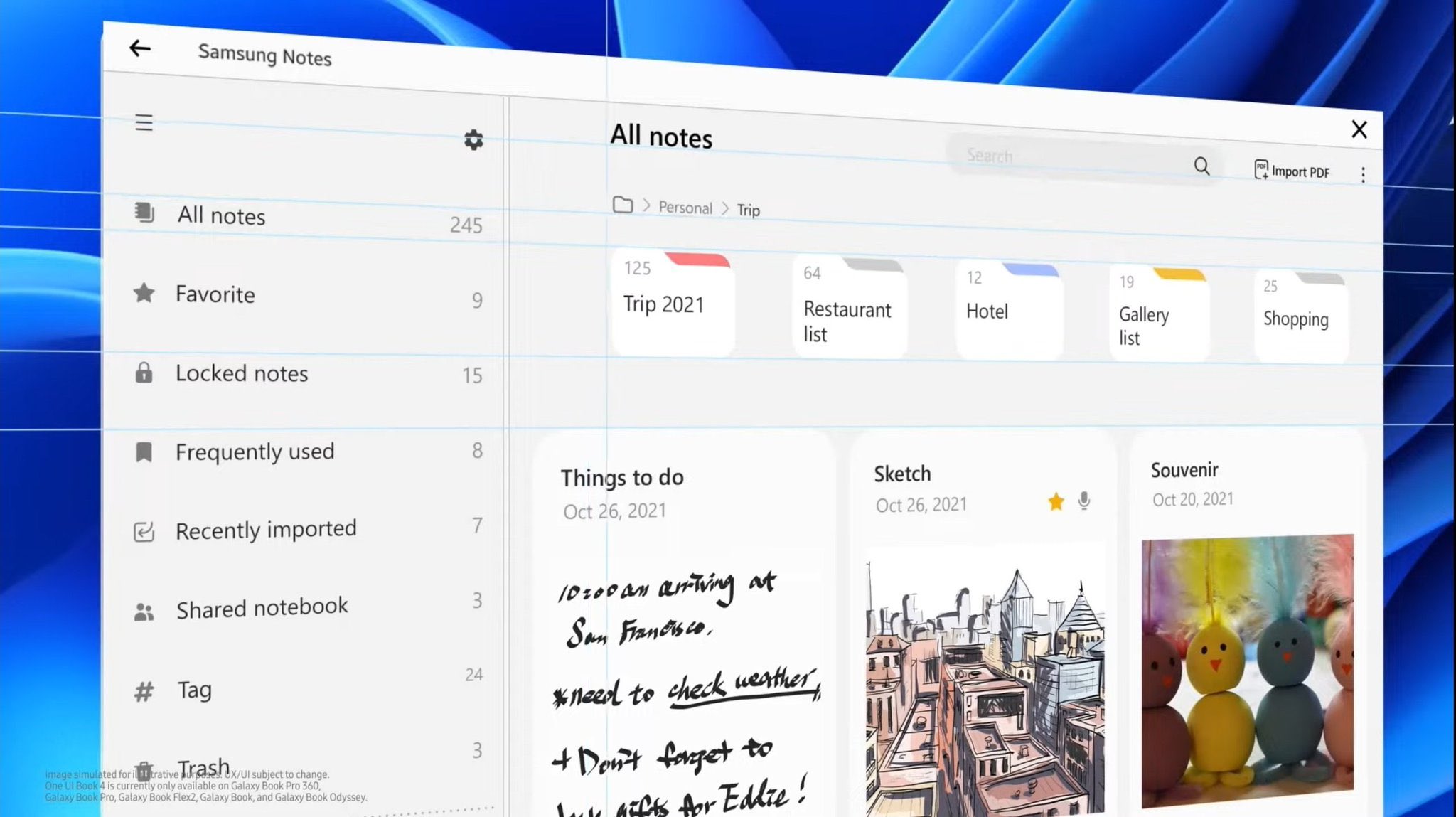Click the Import PDF document icon
This screenshot has height=817, width=1456.
[1260, 169]
